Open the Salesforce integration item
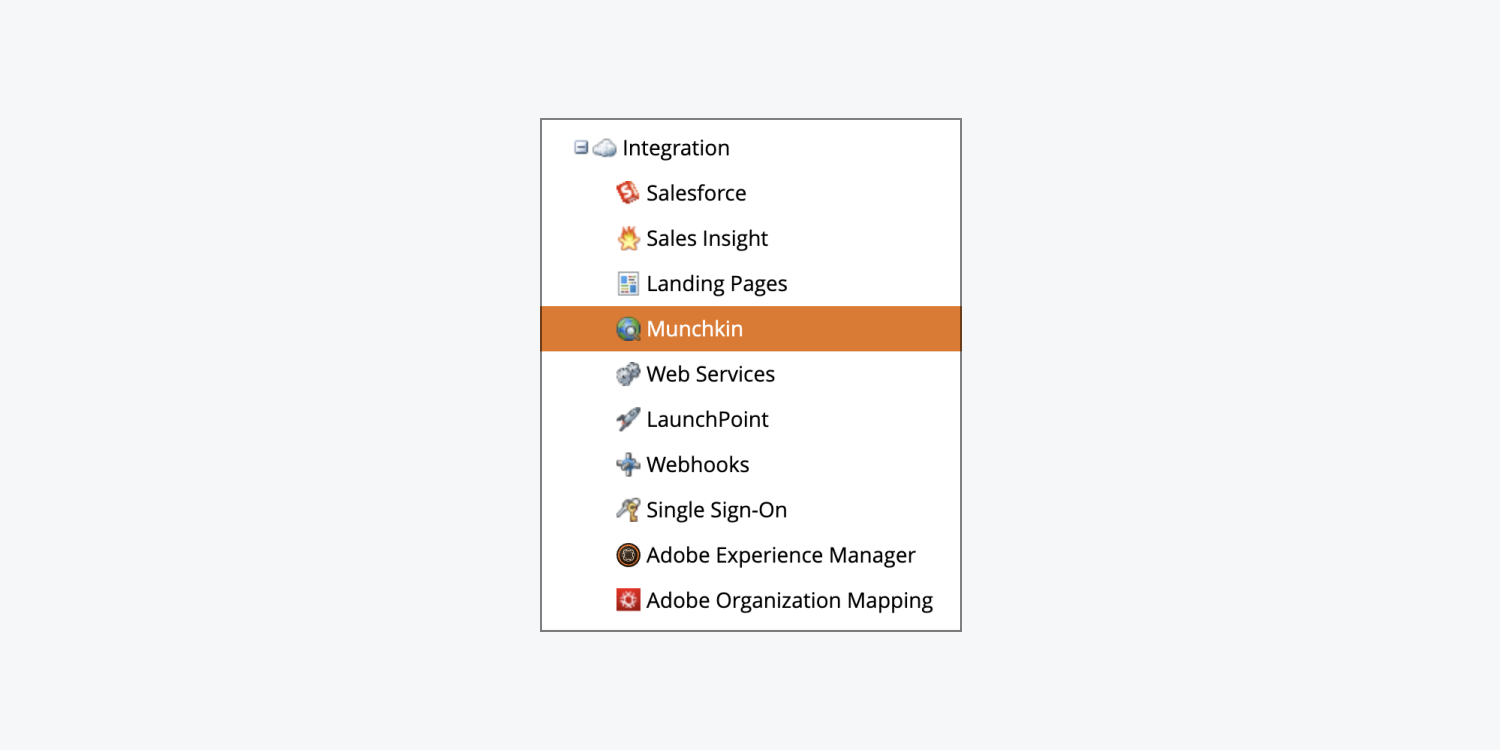The height and width of the screenshot is (751, 1501). pos(696,193)
